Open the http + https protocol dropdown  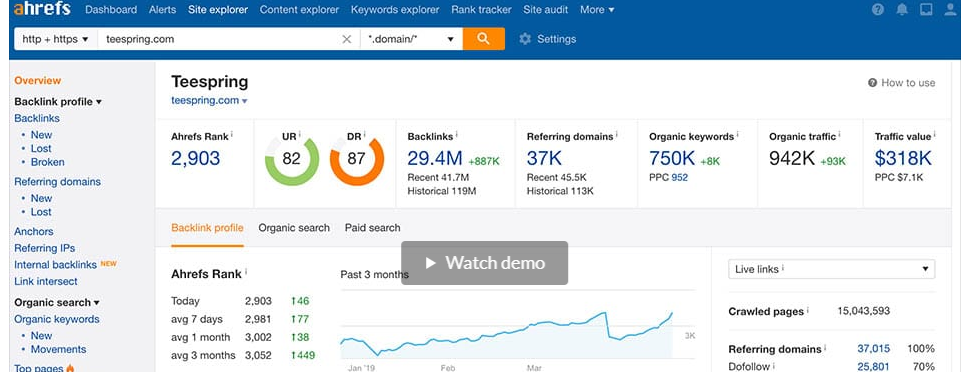pyautogui.click(x=55, y=39)
